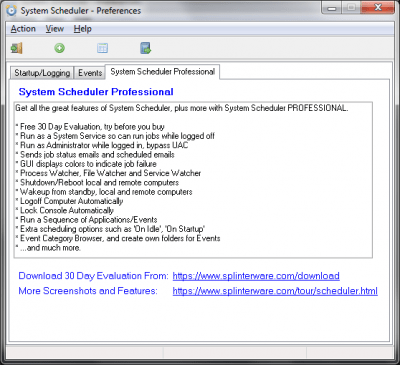
Task: Click the '...and much more.' line
Action: [48, 248]
